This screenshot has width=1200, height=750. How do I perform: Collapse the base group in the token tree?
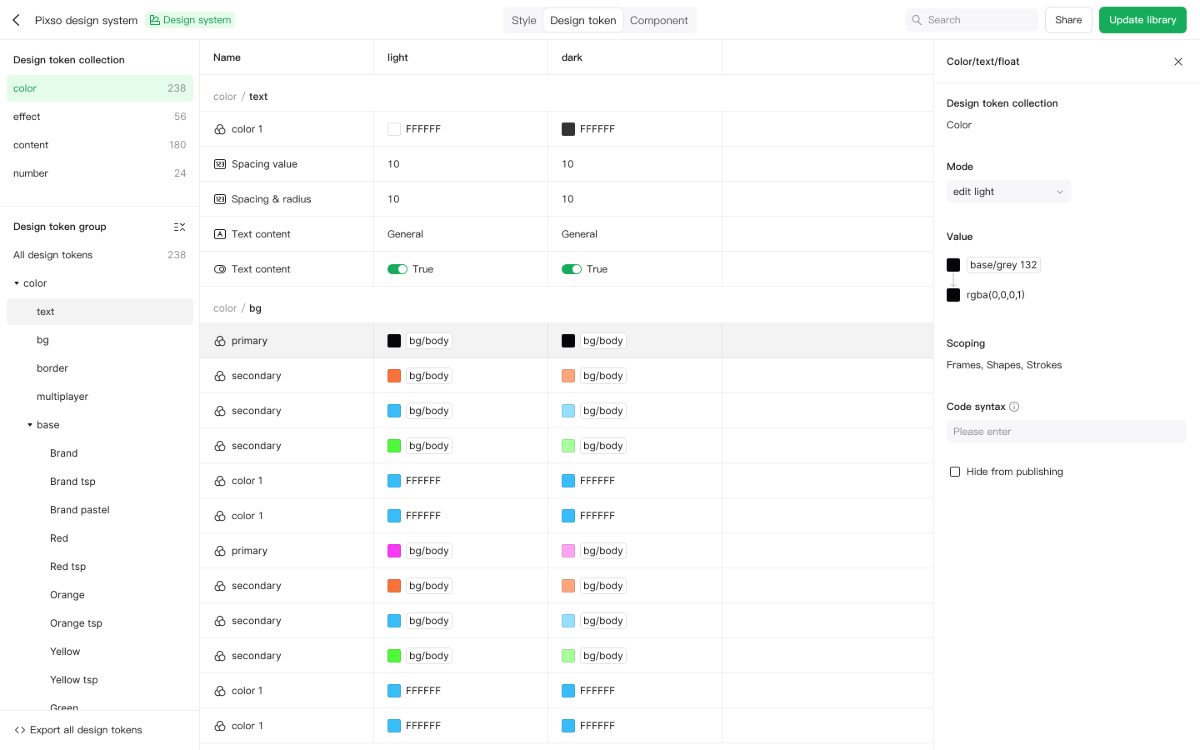[30, 425]
